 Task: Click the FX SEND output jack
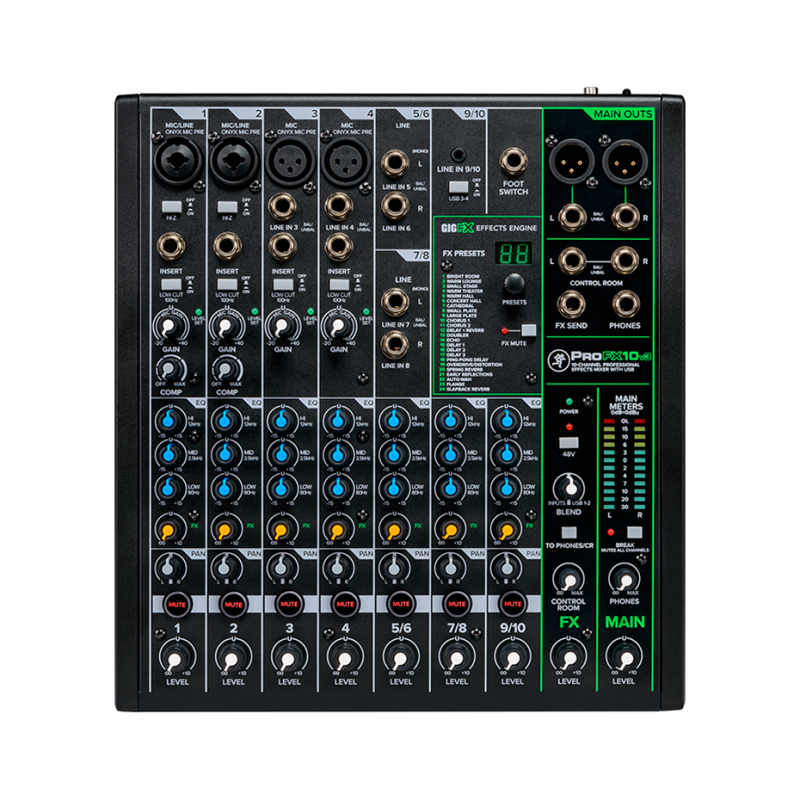(571, 304)
